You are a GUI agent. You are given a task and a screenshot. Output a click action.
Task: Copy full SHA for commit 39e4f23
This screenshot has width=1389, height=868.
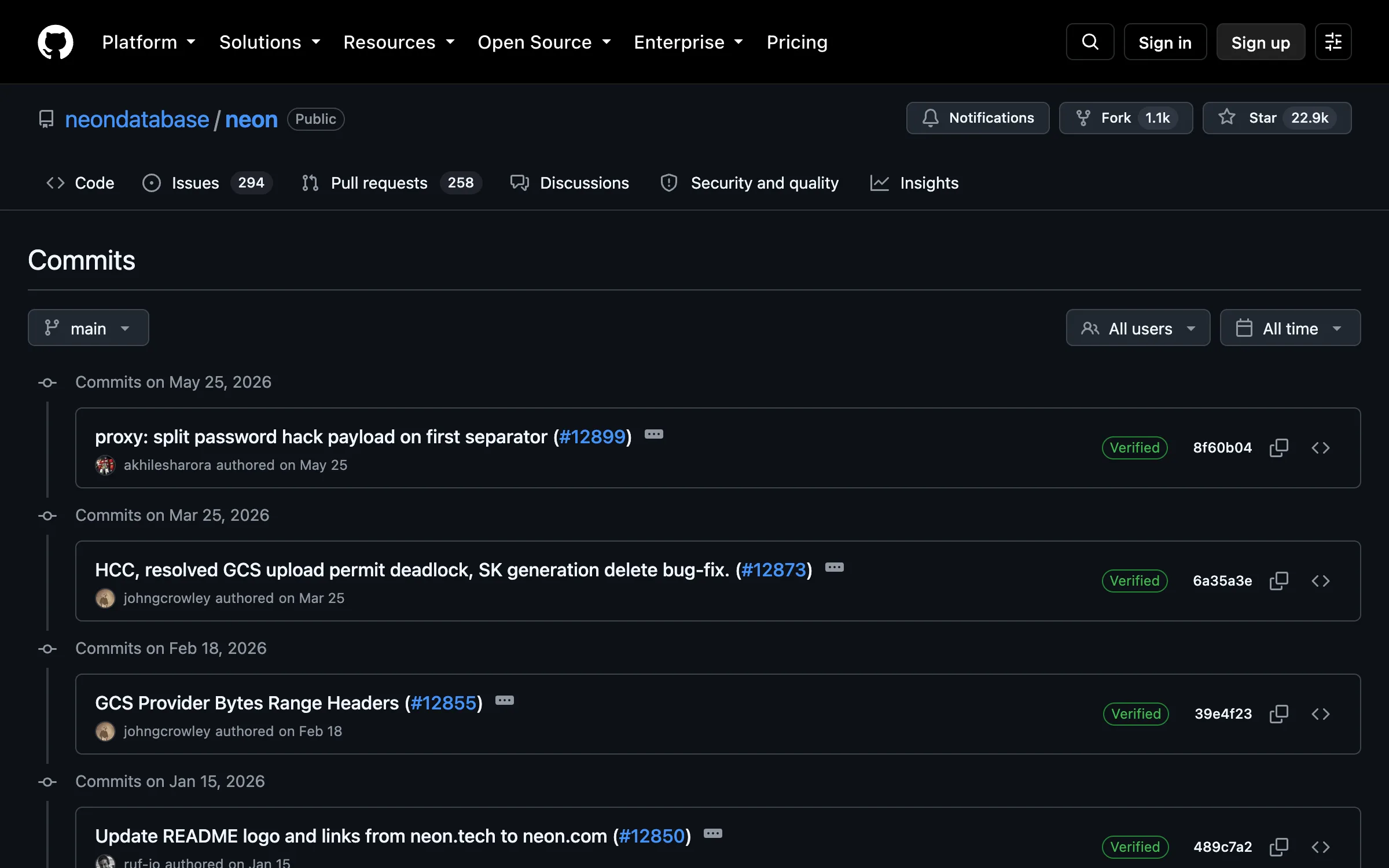[x=1278, y=714]
